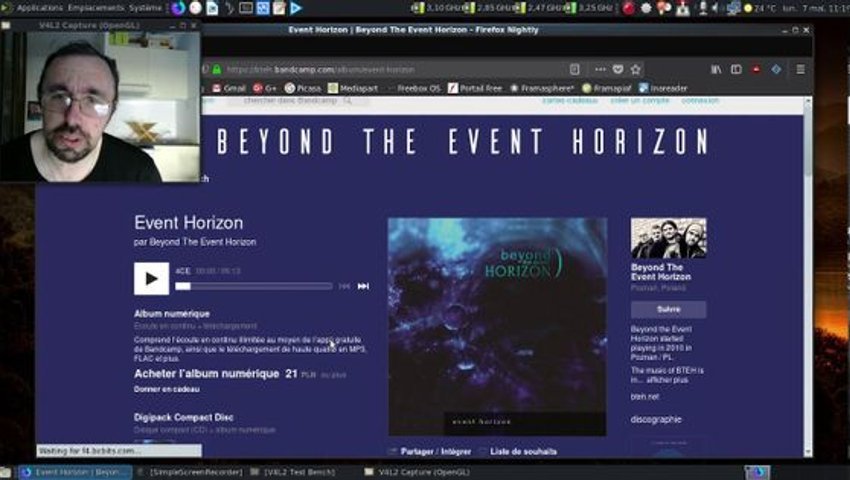Add album via 'Liste de souhaits'
This screenshot has height=480, width=850.
click(x=523, y=451)
